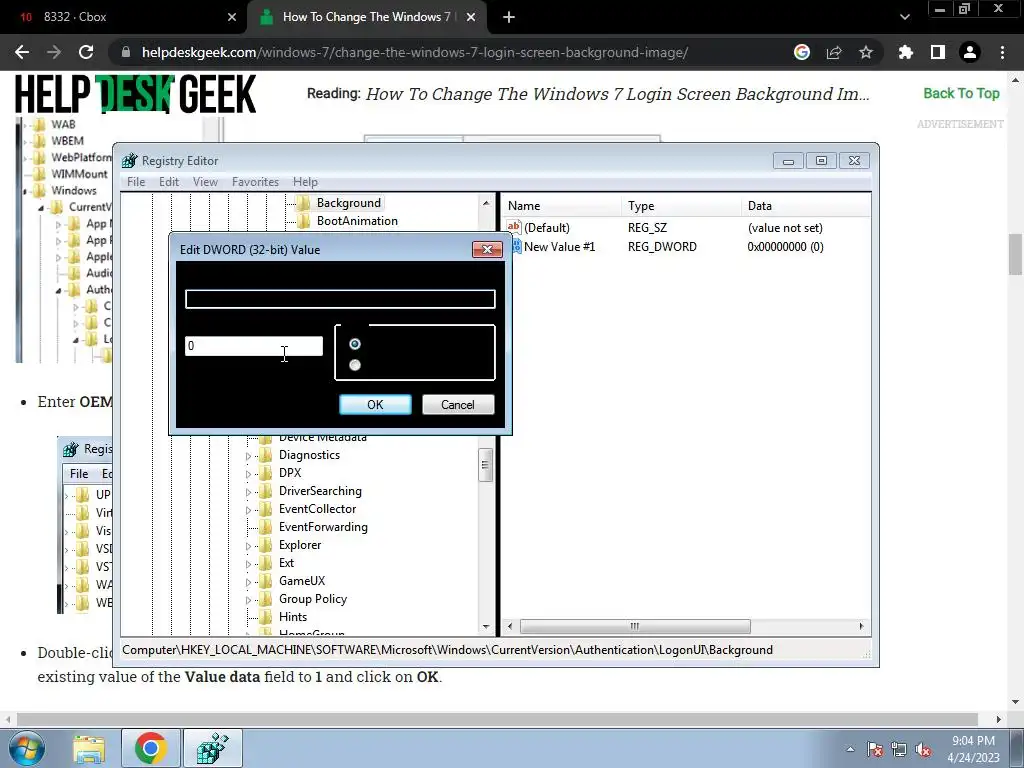Click the BootAnimation folder icon
The width and height of the screenshot is (1024, 768).
click(x=303, y=221)
